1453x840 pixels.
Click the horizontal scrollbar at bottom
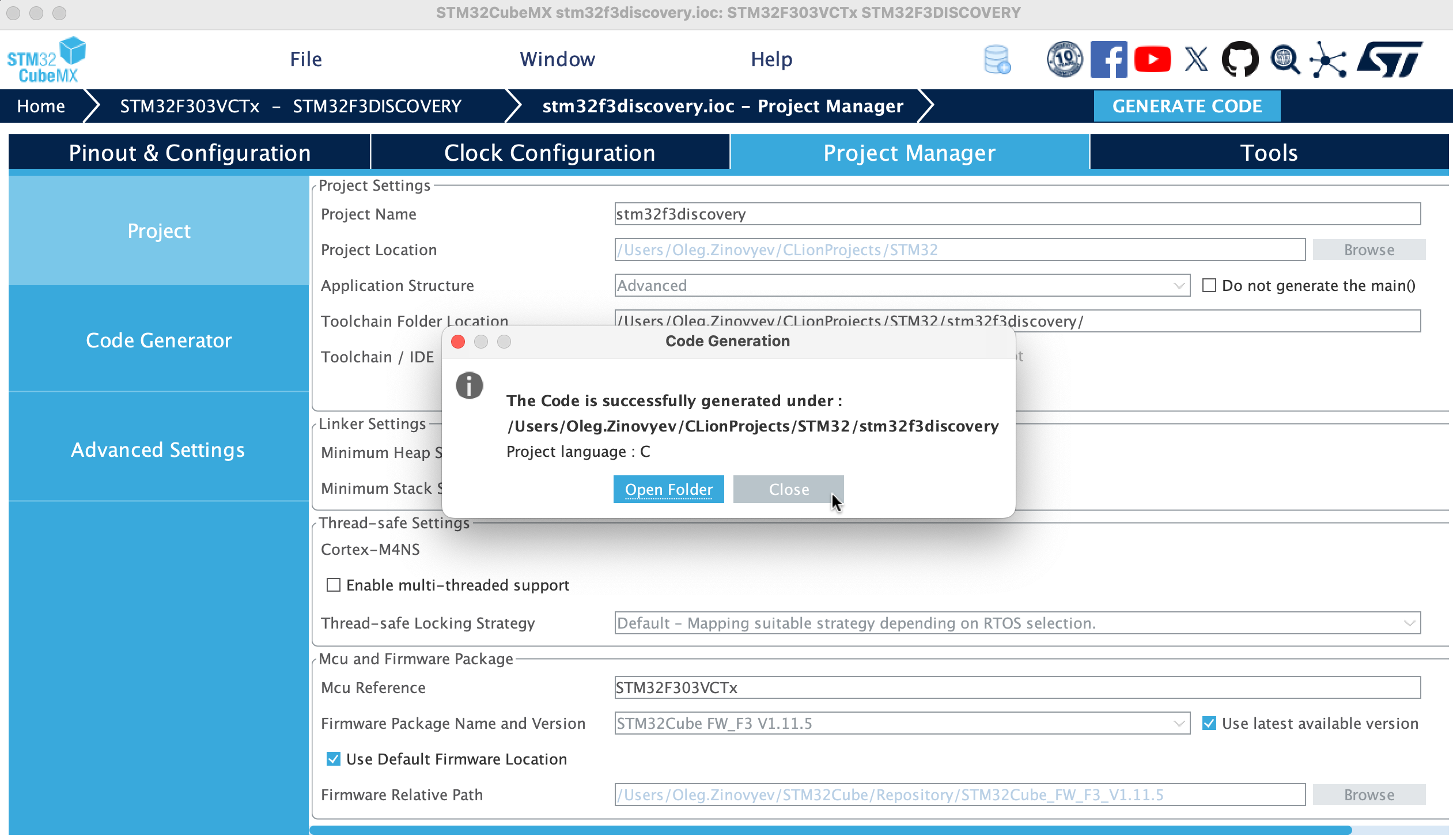click(x=830, y=830)
